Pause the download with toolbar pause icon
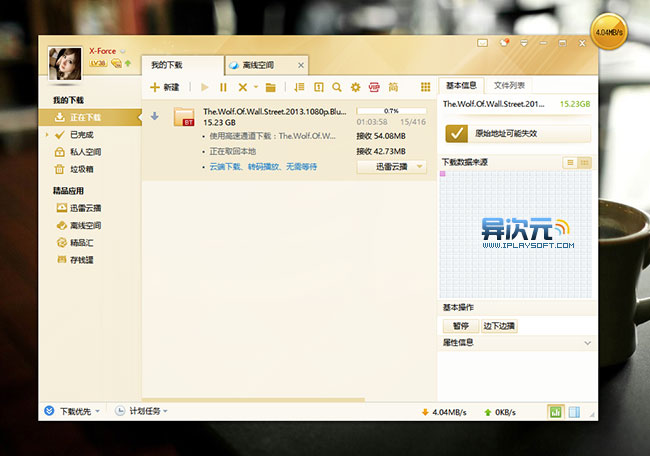Viewport: 650px width, 456px height. click(223, 87)
